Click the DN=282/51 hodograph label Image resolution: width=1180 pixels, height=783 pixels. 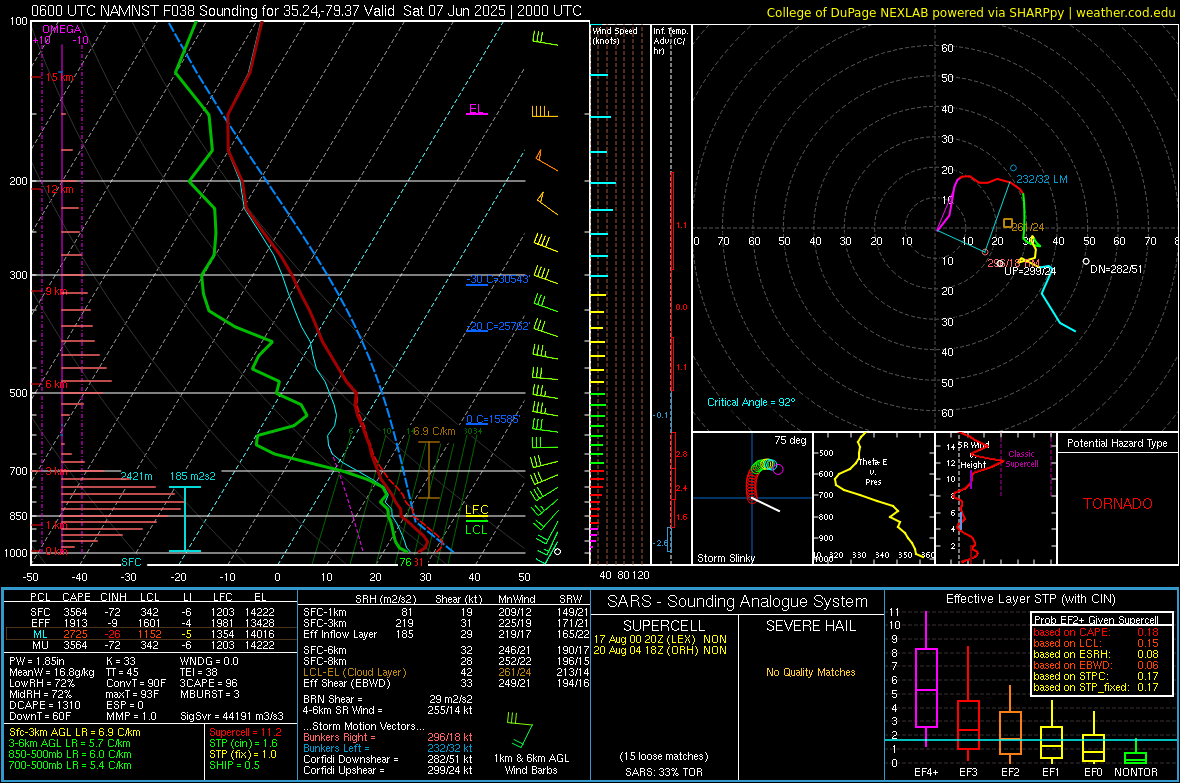click(x=1116, y=269)
